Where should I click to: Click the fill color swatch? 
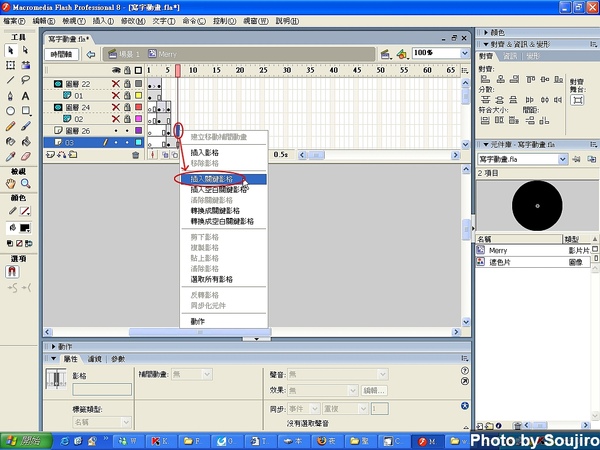(x=25, y=228)
